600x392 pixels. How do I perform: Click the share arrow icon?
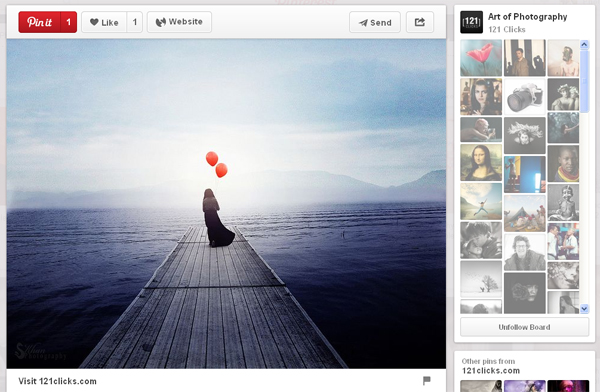(x=420, y=22)
